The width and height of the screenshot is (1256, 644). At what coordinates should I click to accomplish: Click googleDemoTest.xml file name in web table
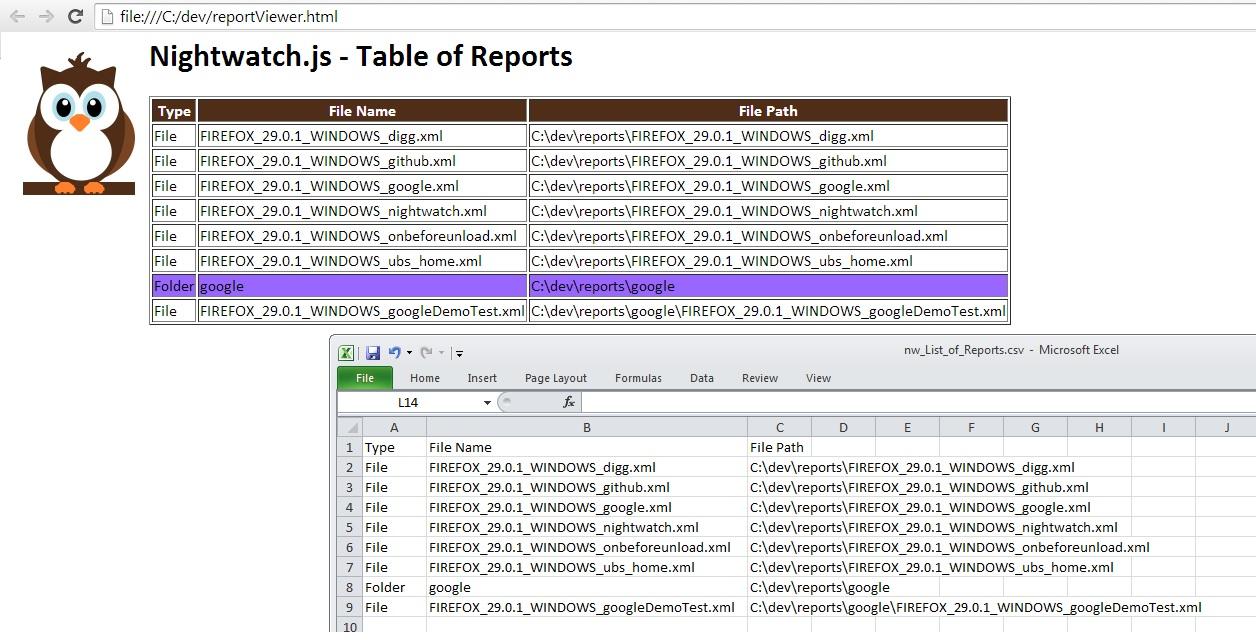362,311
